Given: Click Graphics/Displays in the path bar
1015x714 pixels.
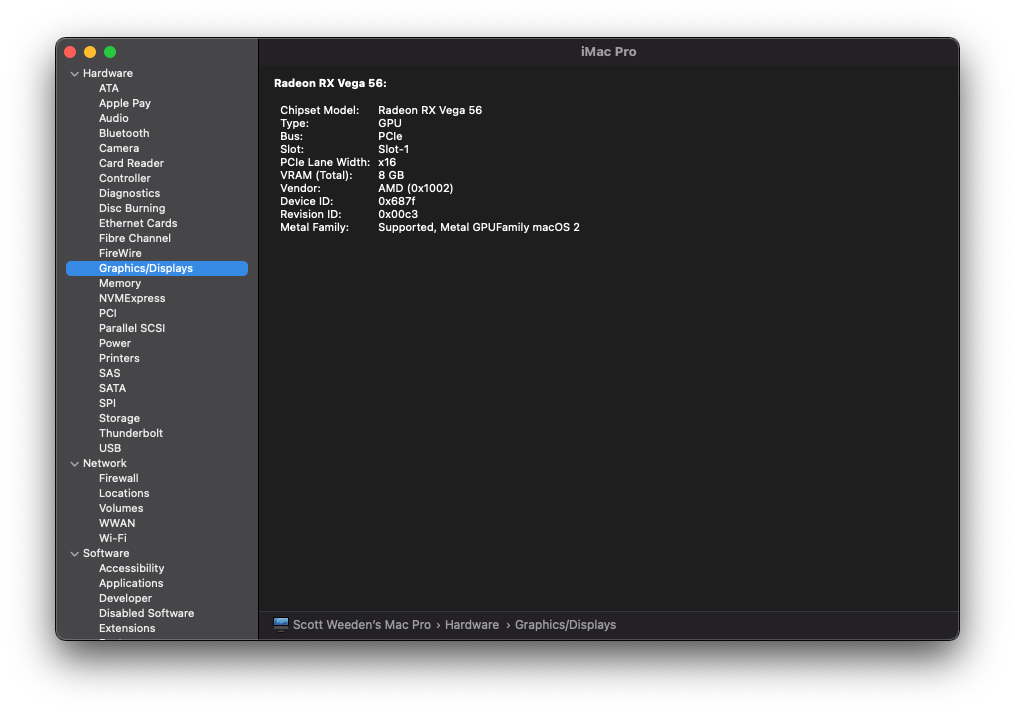Looking at the screenshot, I should tap(565, 625).
